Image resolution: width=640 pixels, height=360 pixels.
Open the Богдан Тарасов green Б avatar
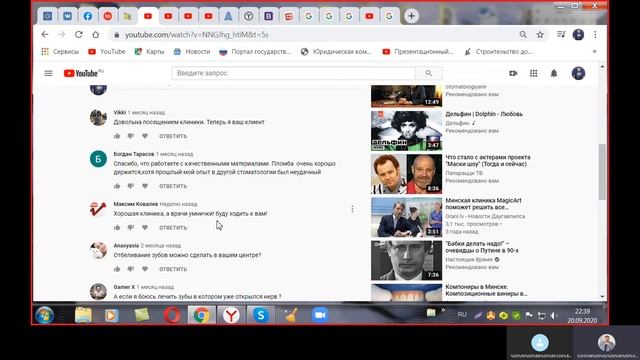click(98, 159)
